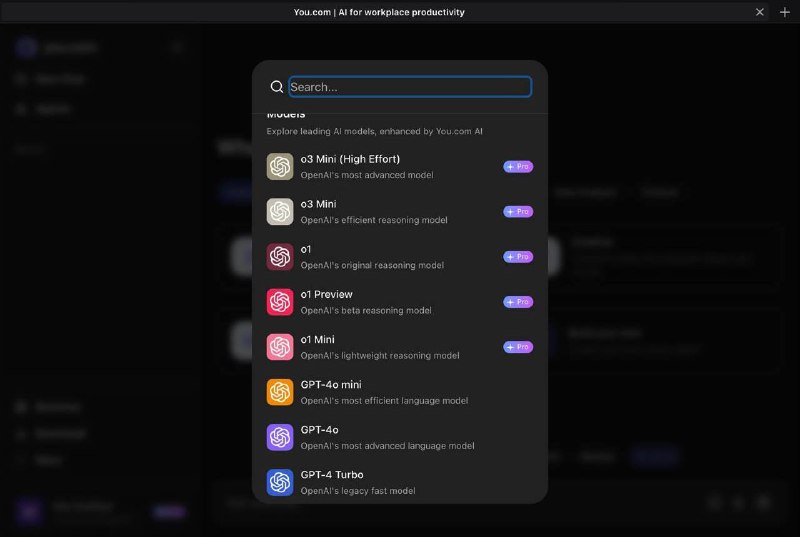Click 'OpenAI's beta reasoning model' description
800x537 pixels.
click(x=366, y=310)
